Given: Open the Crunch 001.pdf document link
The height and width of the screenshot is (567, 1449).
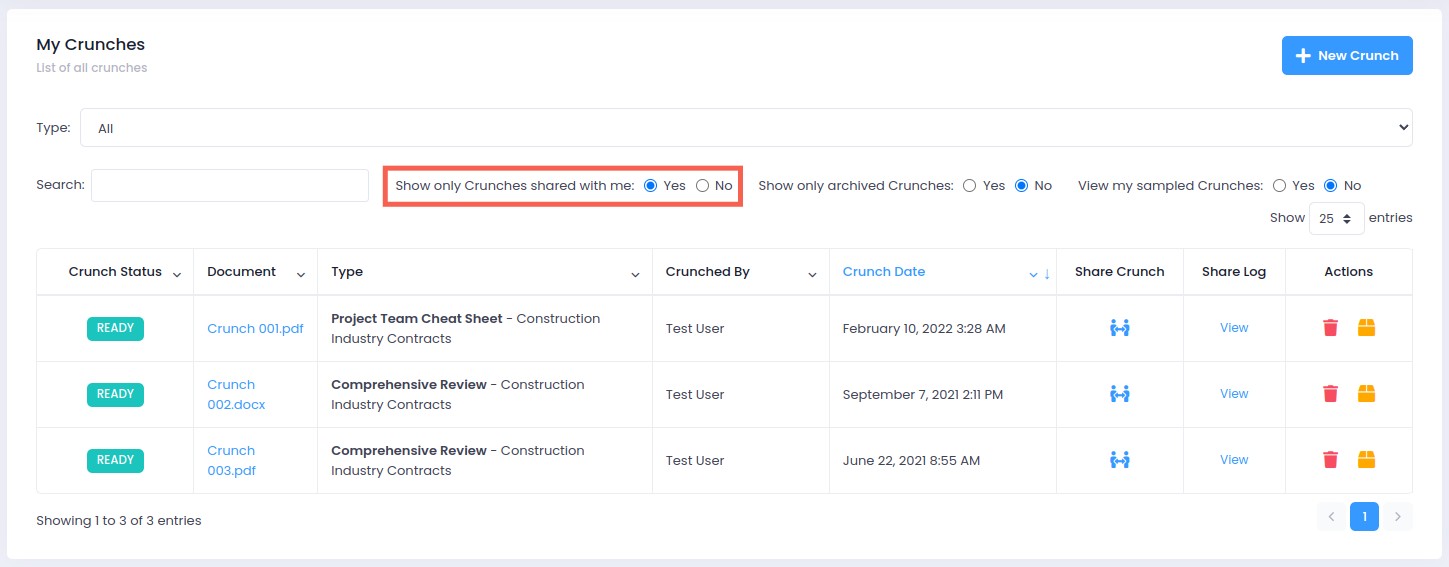Looking at the screenshot, I should tap(255, 328).
